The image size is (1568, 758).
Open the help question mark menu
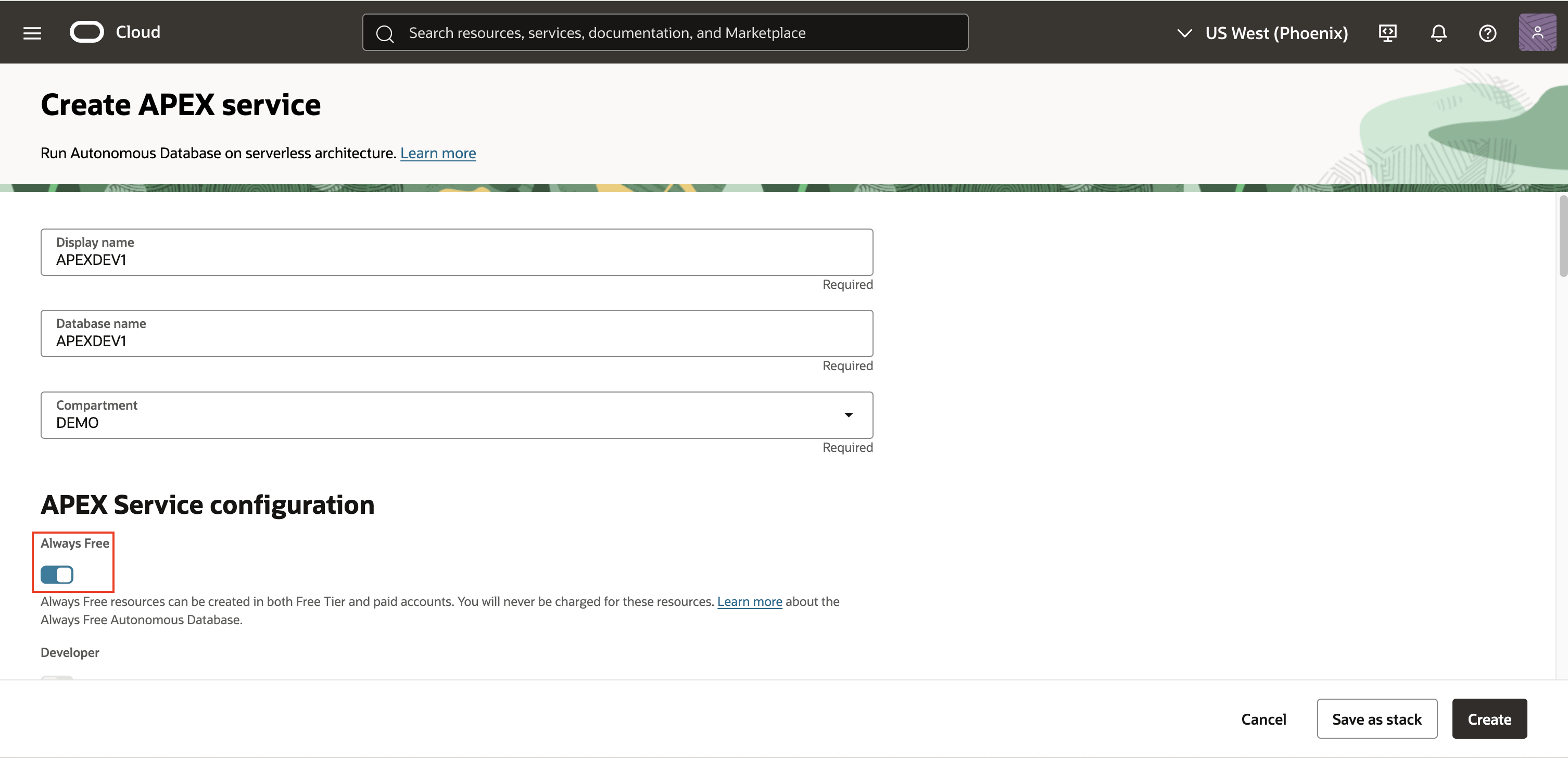pos(1487,33)
